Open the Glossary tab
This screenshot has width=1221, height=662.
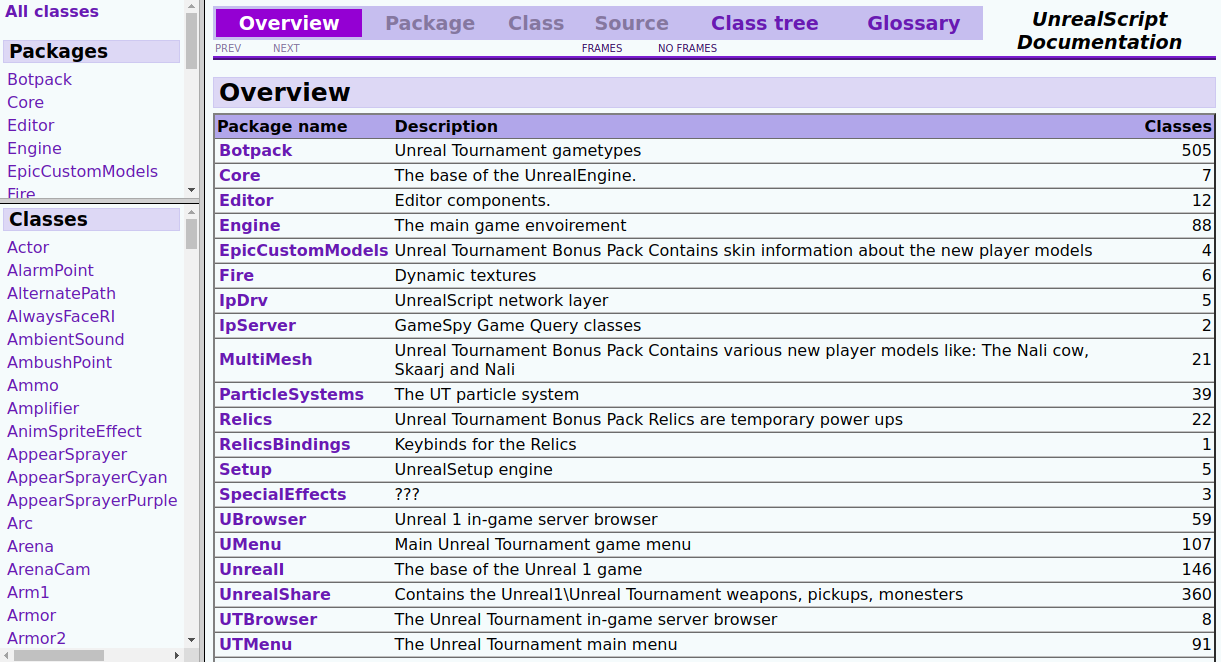913,23
